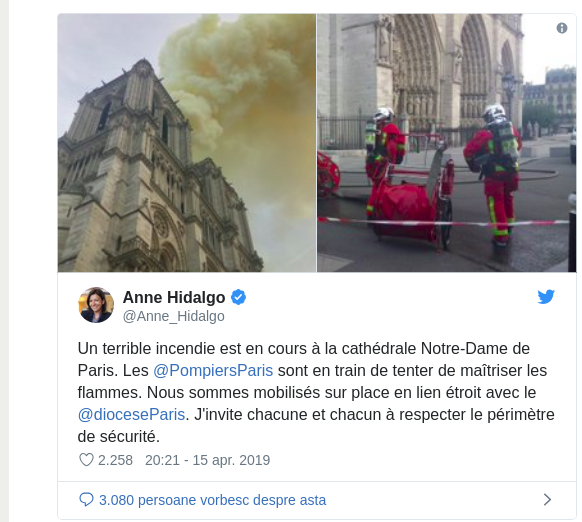Follow the @PompiersParis mention link
This screenshot has width=582, height=522.
[213, 371]
